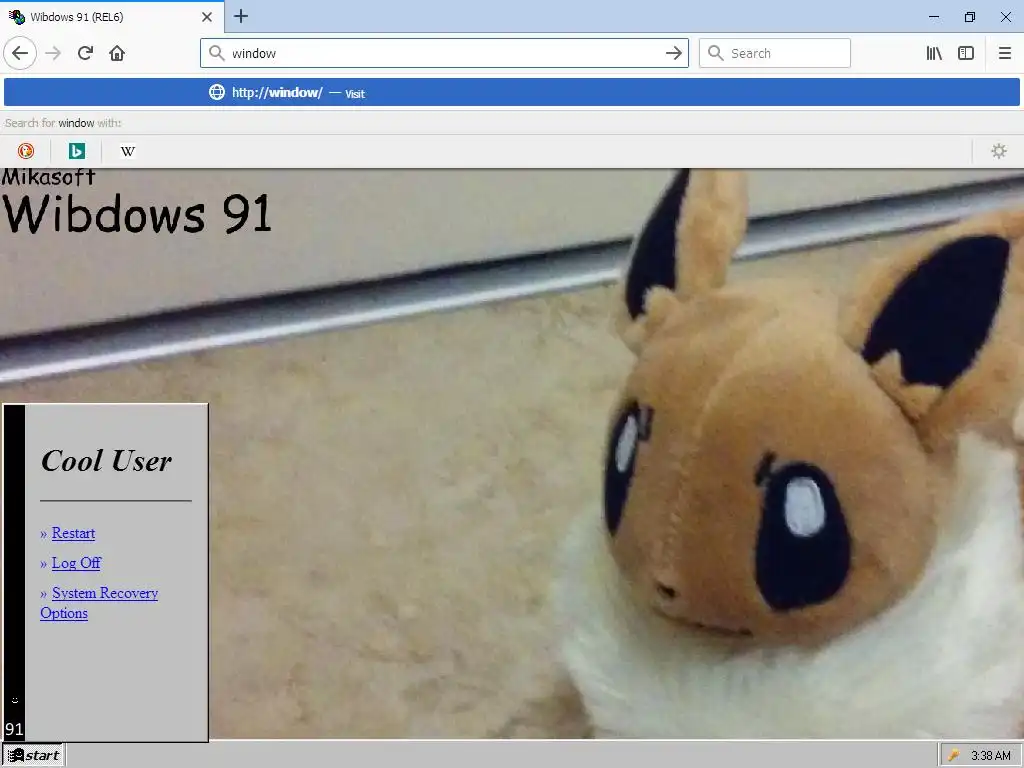Click the forward navigation arrow
The image size is (1024, 768).
[x=54, y=53]
